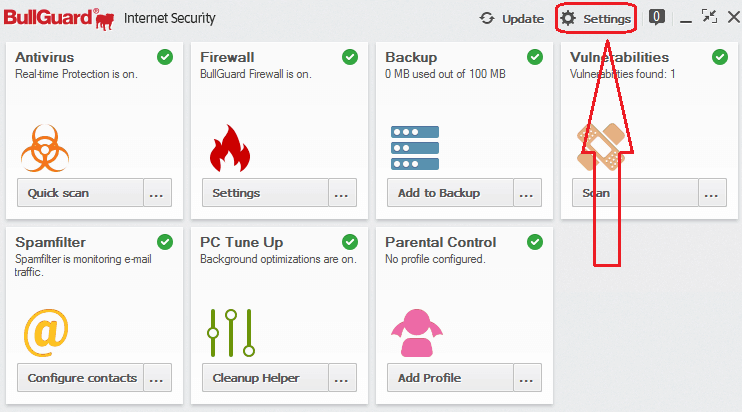Click the Backup green status checkmark
The width and height of the screenshot is (742, 412).
pos(535,57)
